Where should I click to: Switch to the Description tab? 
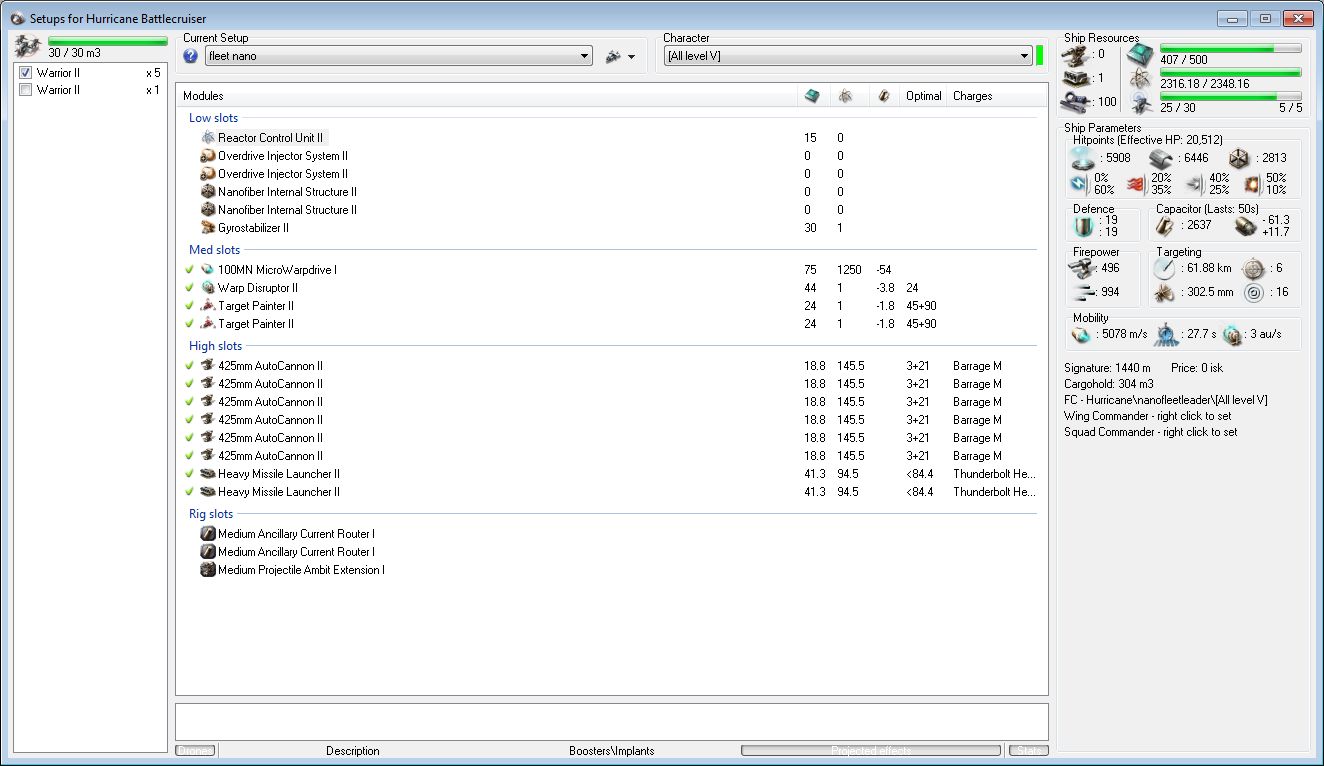[x=353, y=750]
